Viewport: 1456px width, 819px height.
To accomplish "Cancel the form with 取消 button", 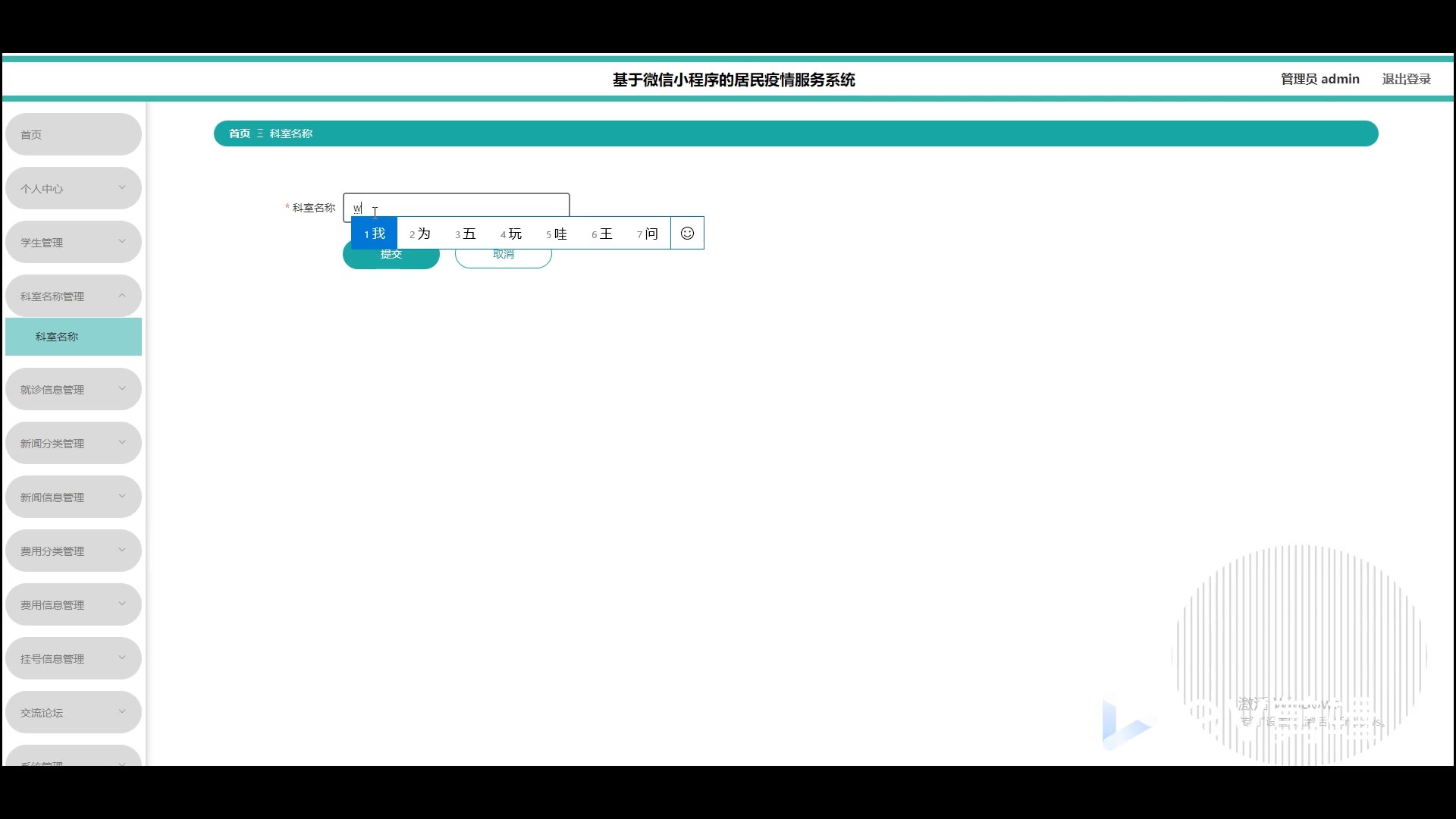I will (504, 254).
